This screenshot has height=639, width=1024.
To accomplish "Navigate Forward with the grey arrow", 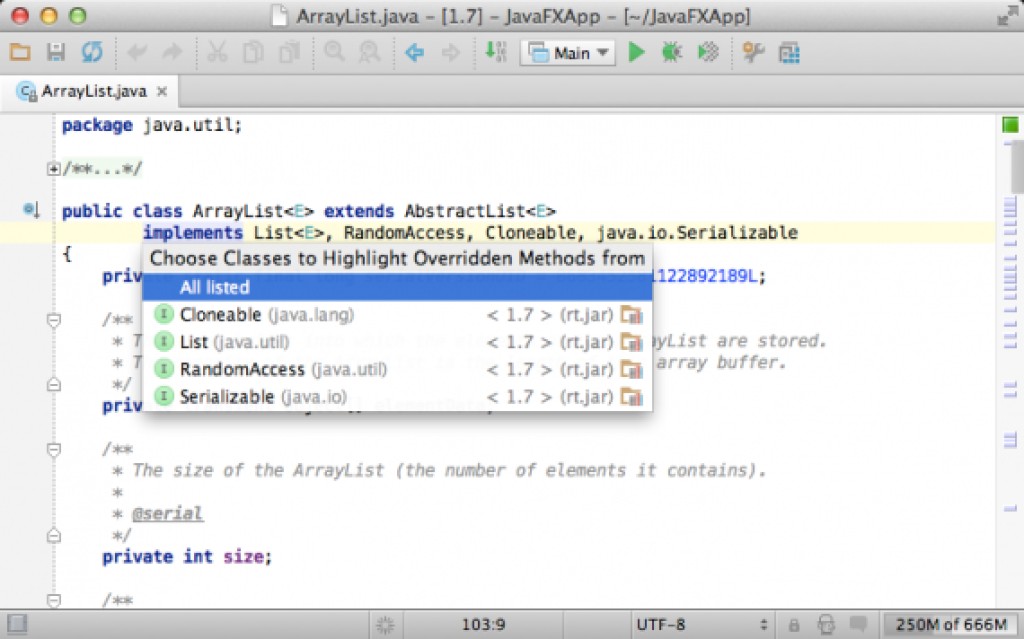I will 451,52.
